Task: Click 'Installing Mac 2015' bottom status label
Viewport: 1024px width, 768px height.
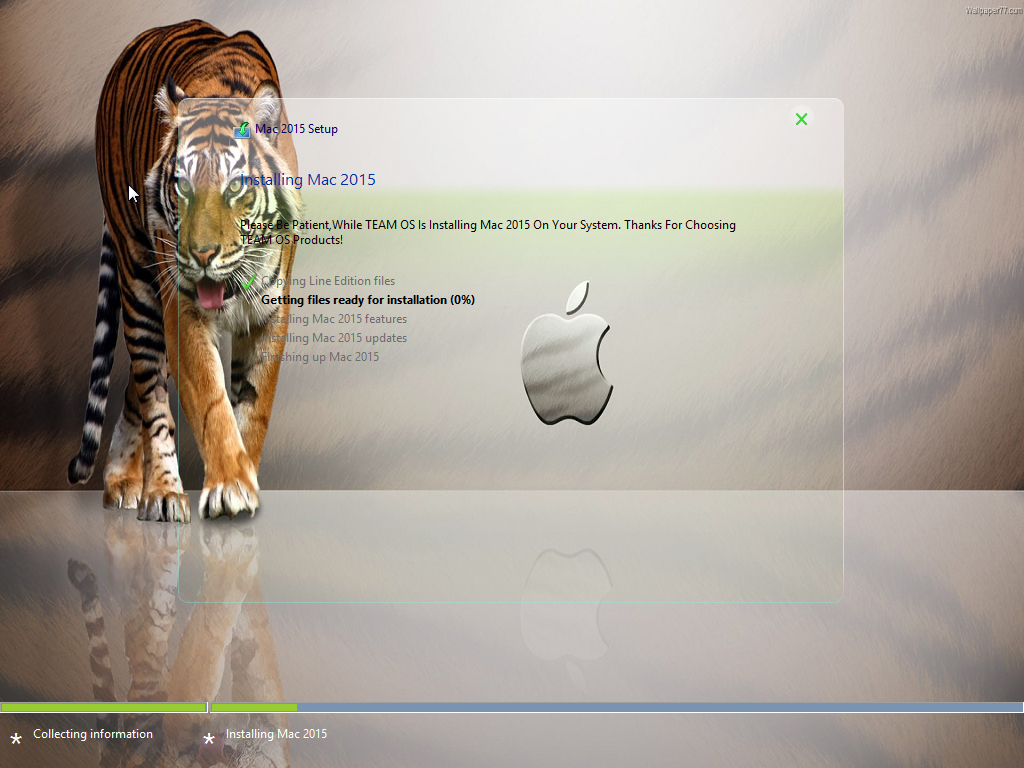Action: point(276,734)
